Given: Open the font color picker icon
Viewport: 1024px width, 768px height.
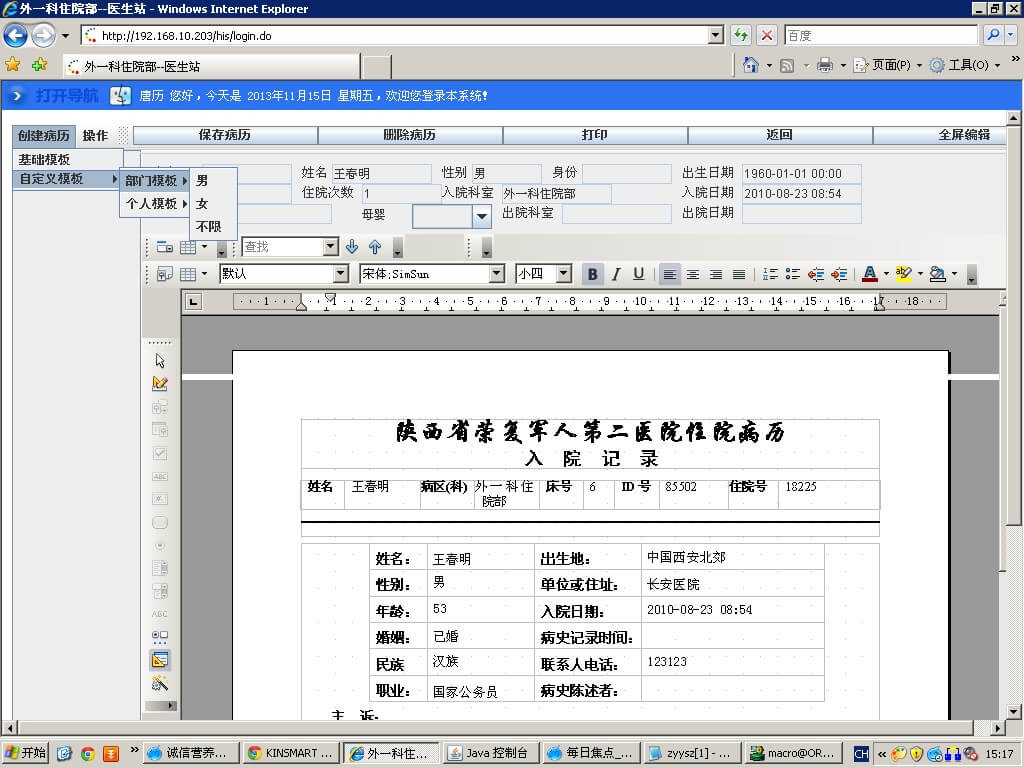Looking at the screenshot, I should point(869,273).
